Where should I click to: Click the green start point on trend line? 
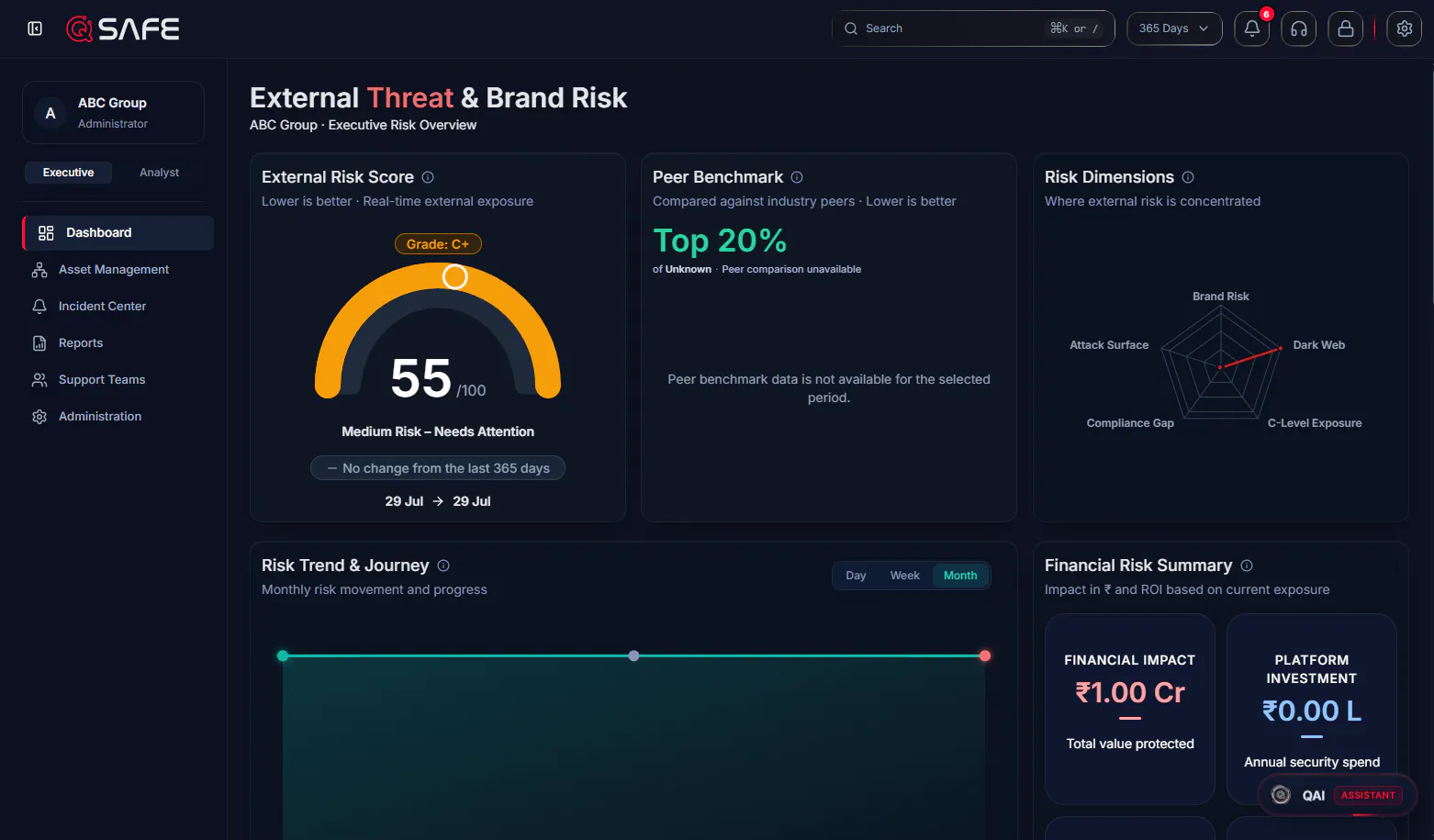click(283, 655)
